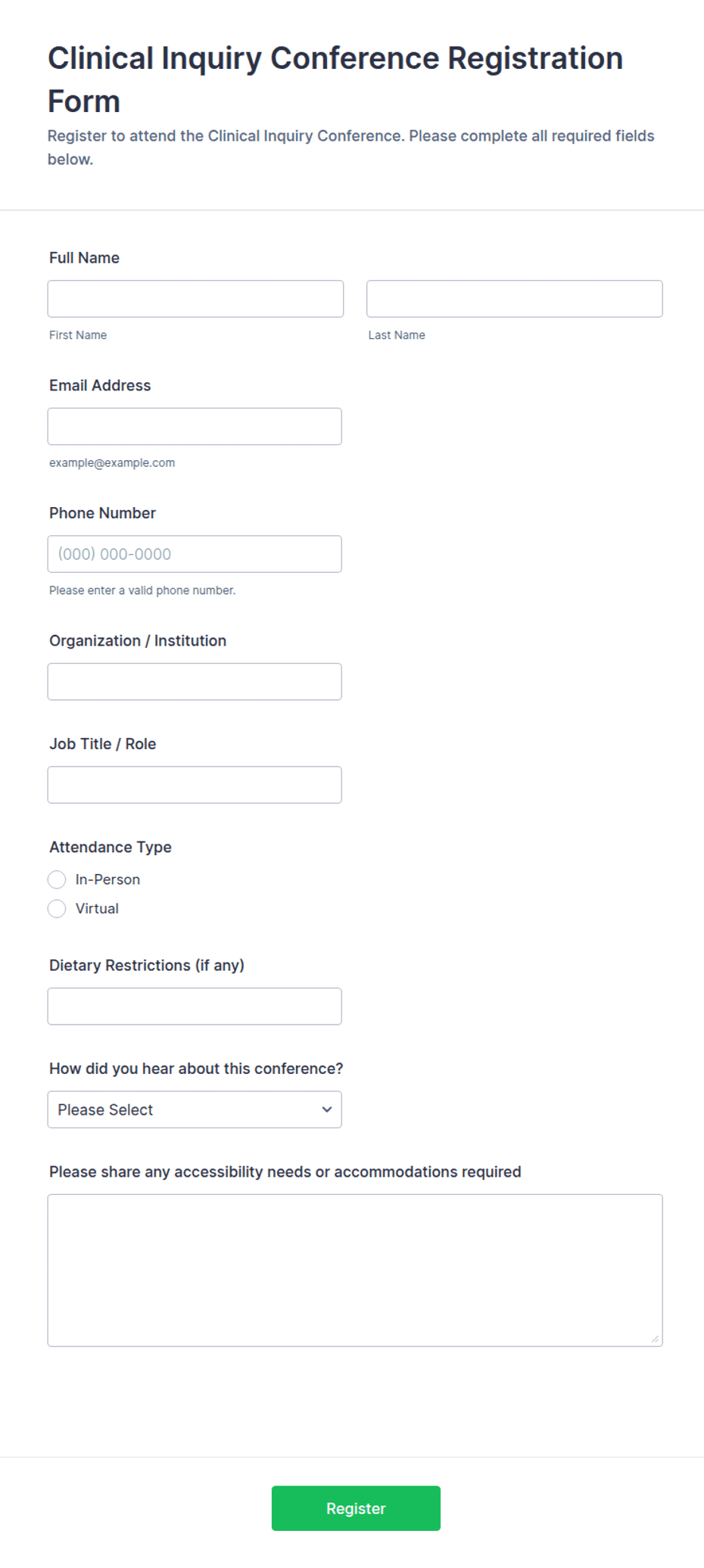The width and height of the screenshot is (704, 1568).
Task: Choose the Virtual attendance radio button
Action: pyautogui.click(x=57, y=909)
